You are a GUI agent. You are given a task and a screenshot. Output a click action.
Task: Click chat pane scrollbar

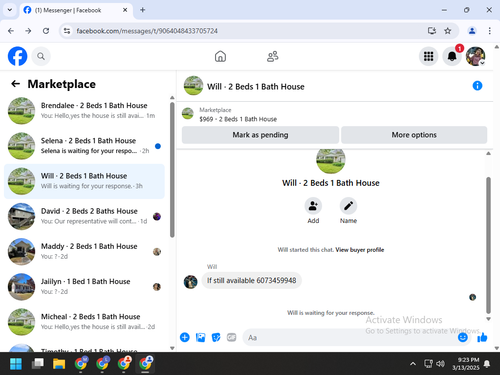click(488, 245)
